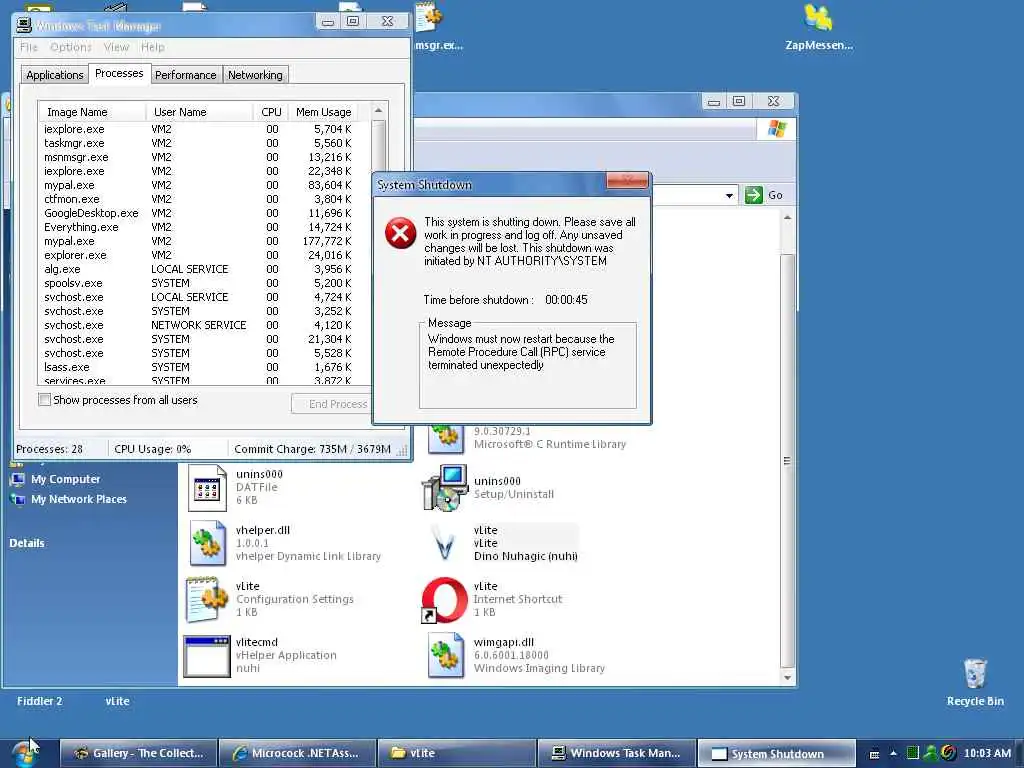Click the green Go arrow in vLite folder window
Screen dimensions: 1024x768
[x=754, y=195]
